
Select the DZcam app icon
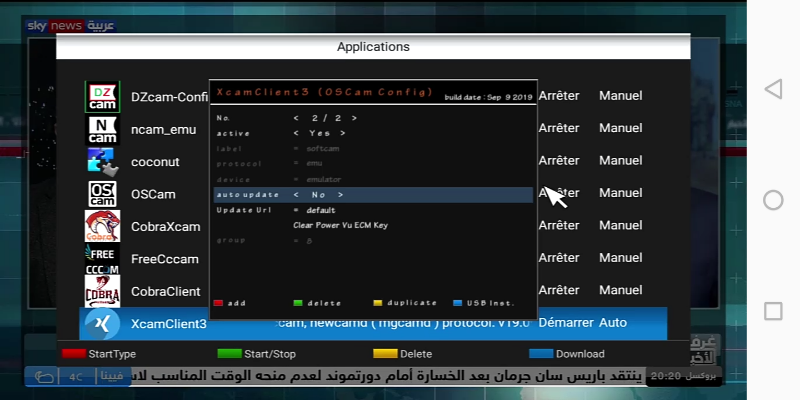tap(102, 96)
